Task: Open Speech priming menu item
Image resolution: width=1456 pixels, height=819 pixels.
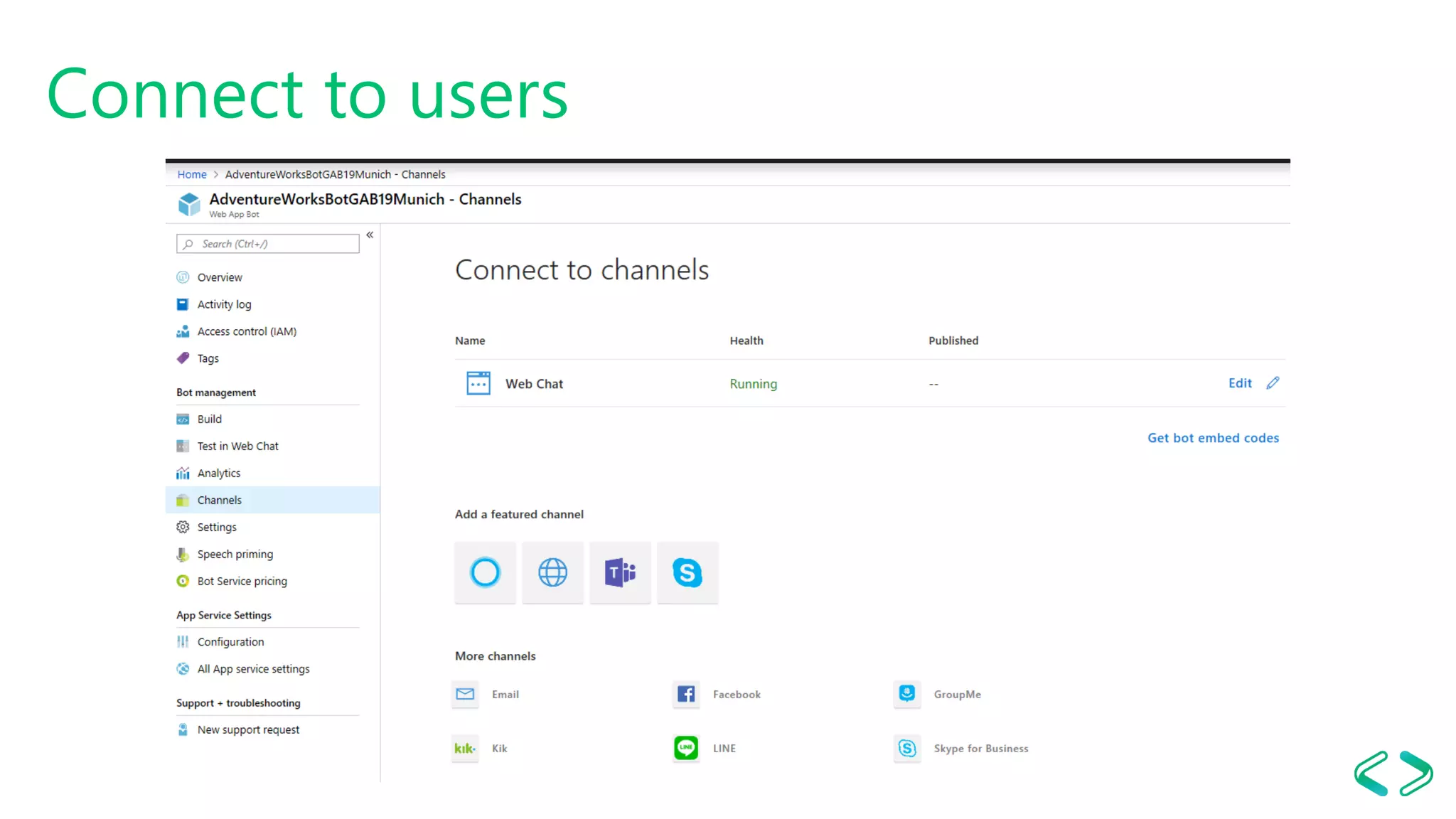Action: click(x=235, y=555)
